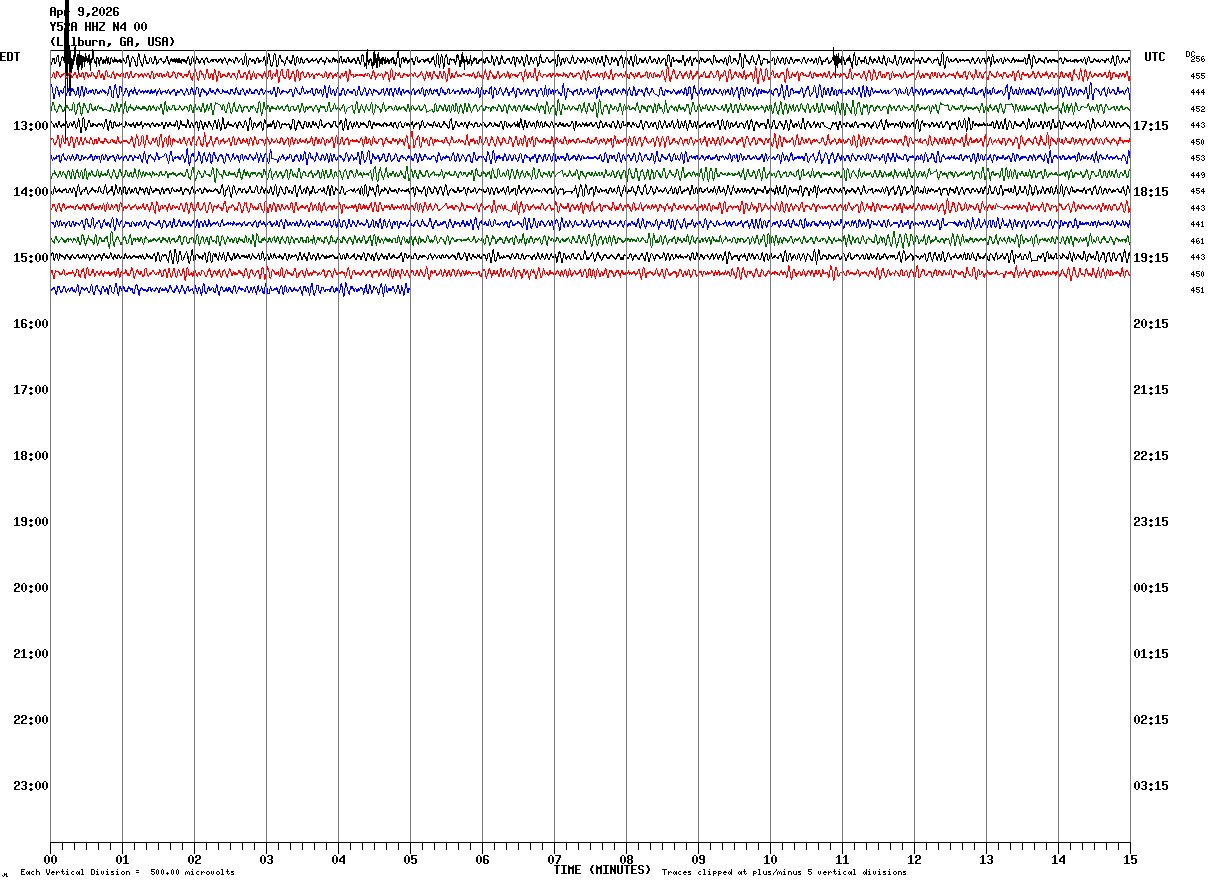Click minute label 06 on time axis
Viewport: 1210px width, 886px height.
(x=482, y=860)
